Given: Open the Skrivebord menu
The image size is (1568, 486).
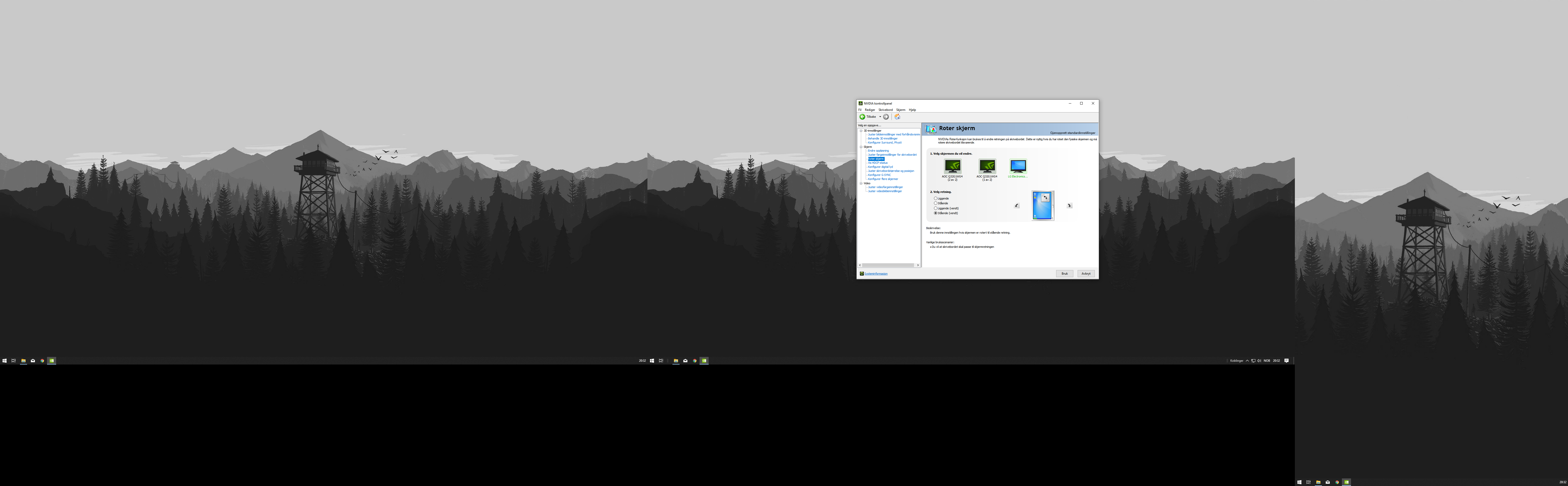Looking at the screenshot, I should coord(885,110).
